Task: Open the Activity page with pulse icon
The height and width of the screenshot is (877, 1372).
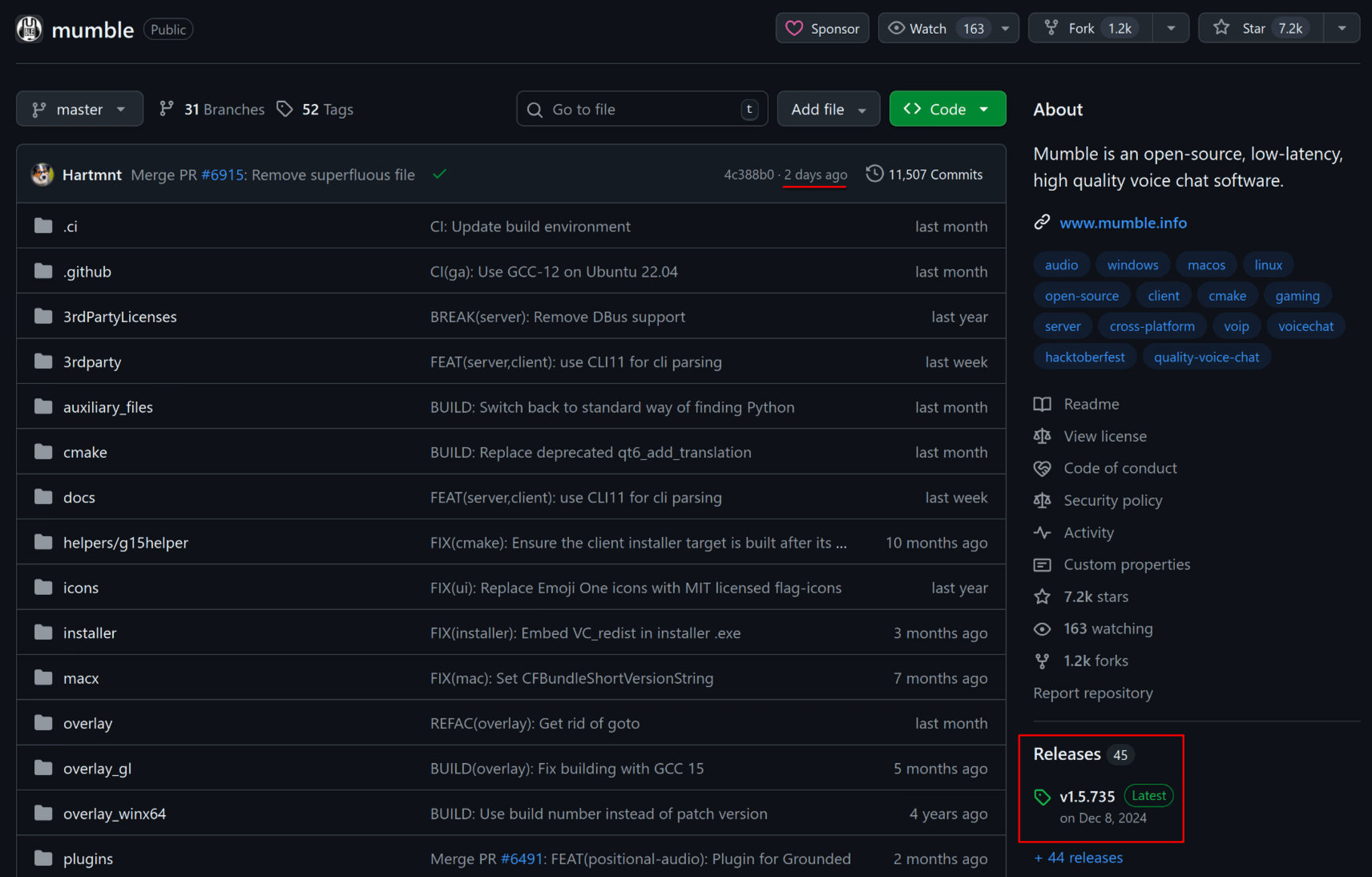Action: [x=1088, y=532]
